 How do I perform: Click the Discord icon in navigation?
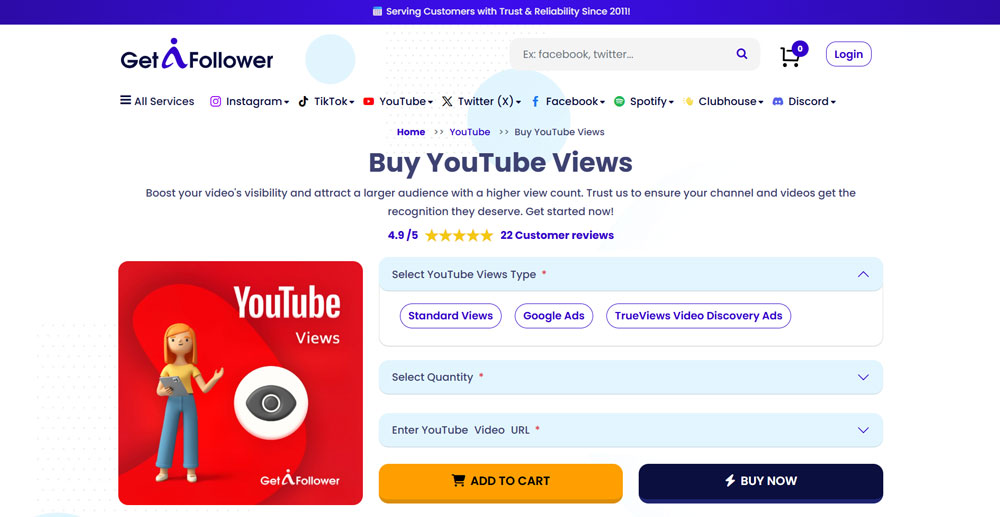[778, 101]
